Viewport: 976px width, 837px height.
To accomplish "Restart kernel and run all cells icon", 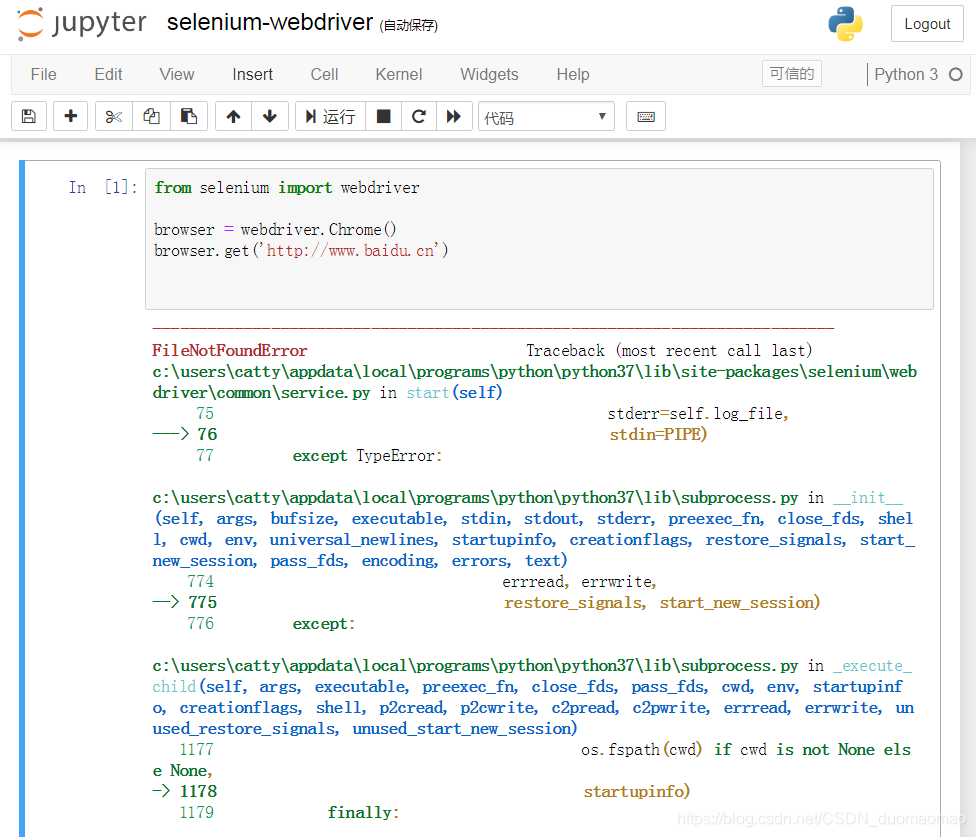I will point(454,116).
